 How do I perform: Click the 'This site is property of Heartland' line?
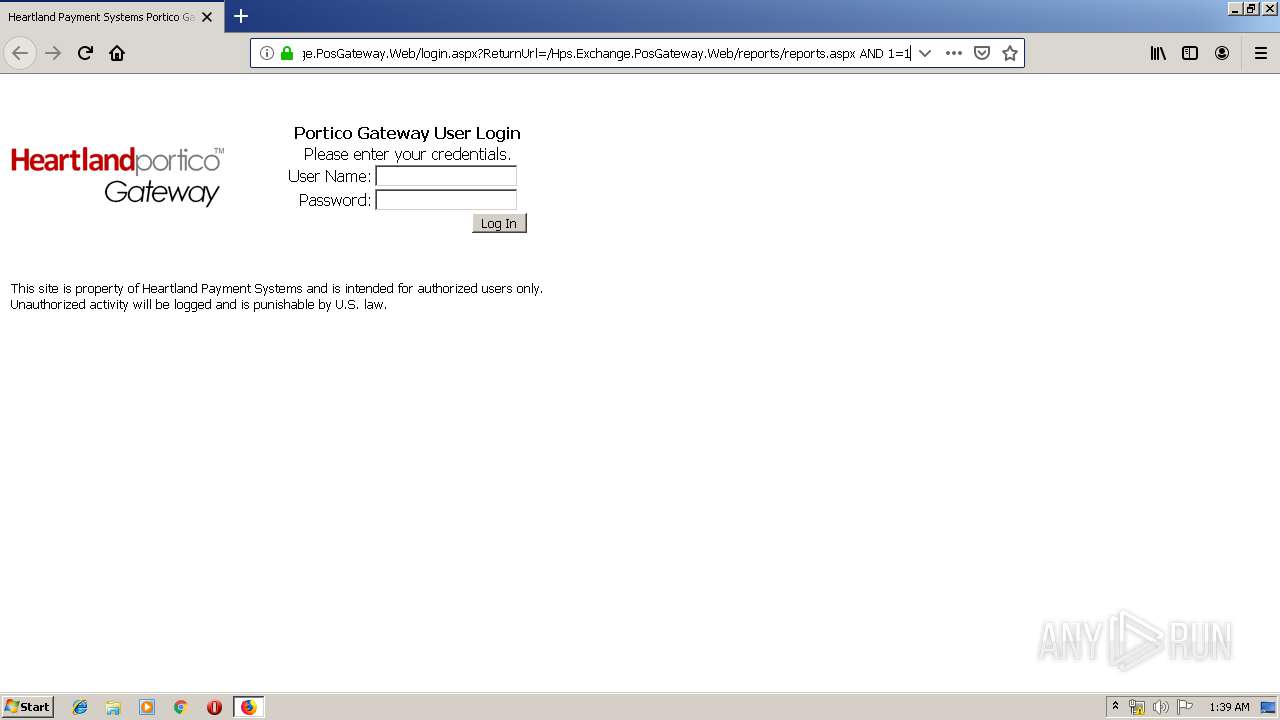click(x=276, y=289)
